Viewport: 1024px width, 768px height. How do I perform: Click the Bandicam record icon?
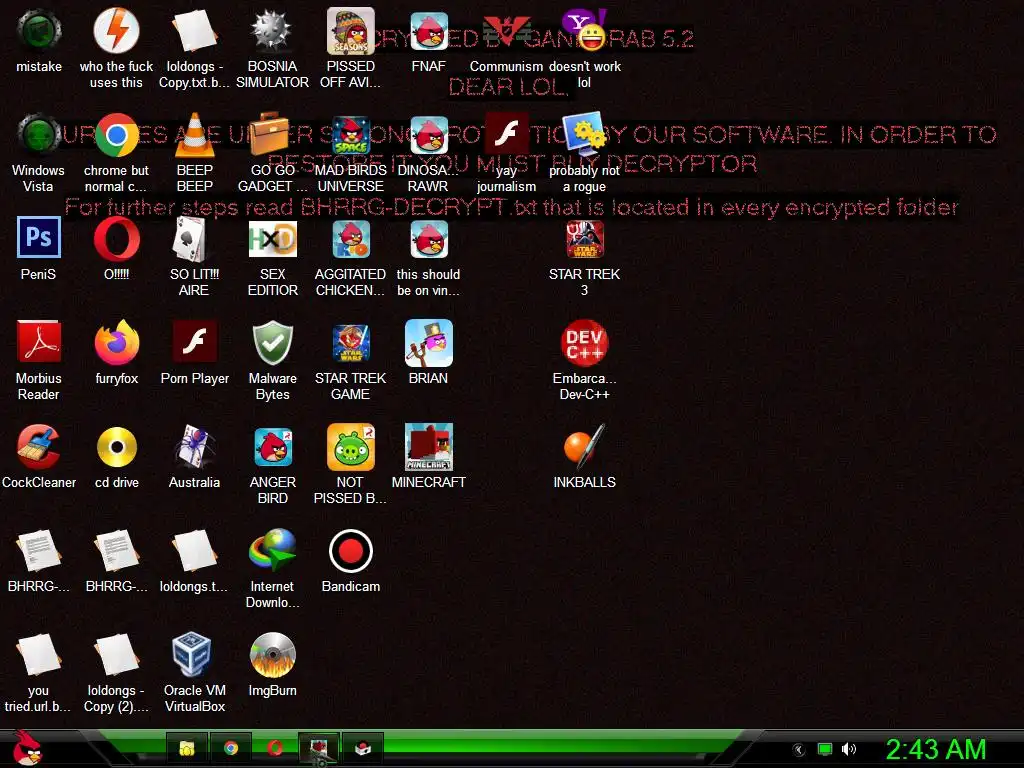351,551
